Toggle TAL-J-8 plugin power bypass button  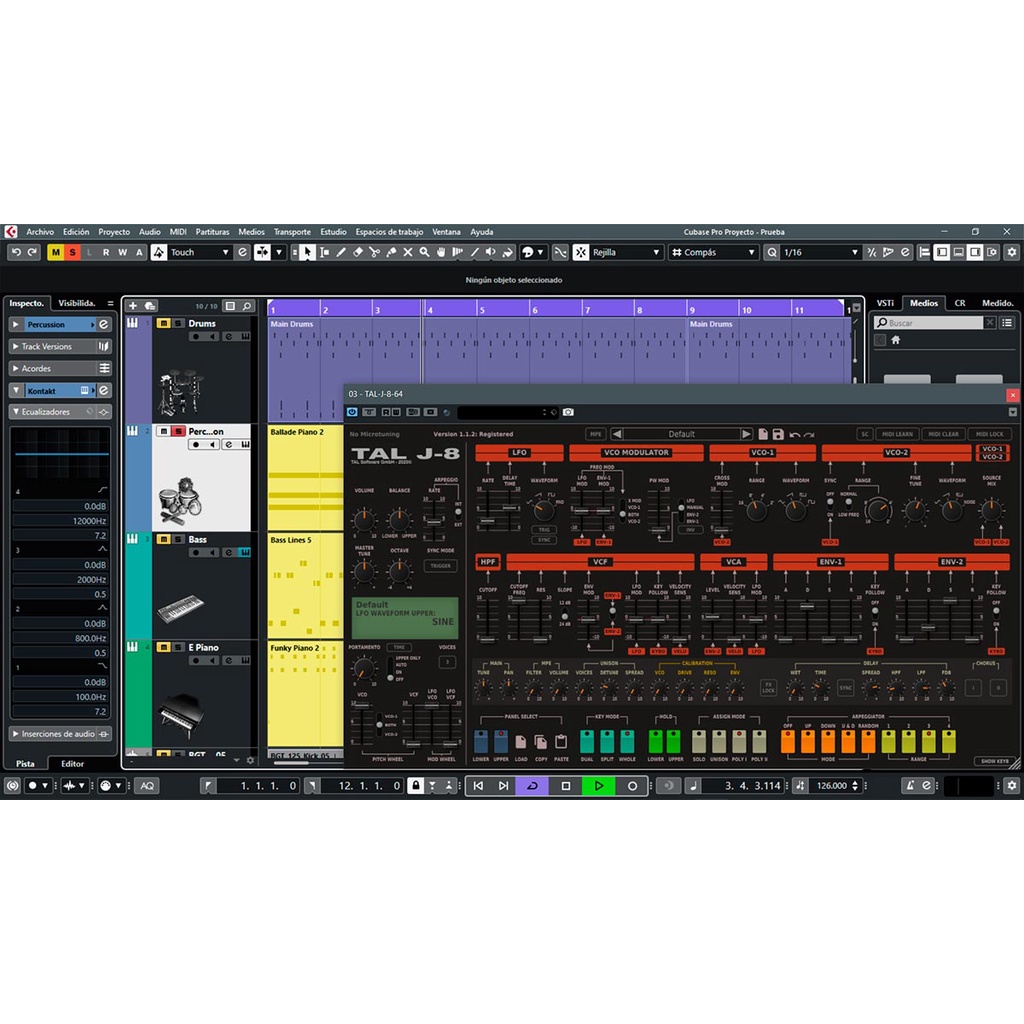353,412
